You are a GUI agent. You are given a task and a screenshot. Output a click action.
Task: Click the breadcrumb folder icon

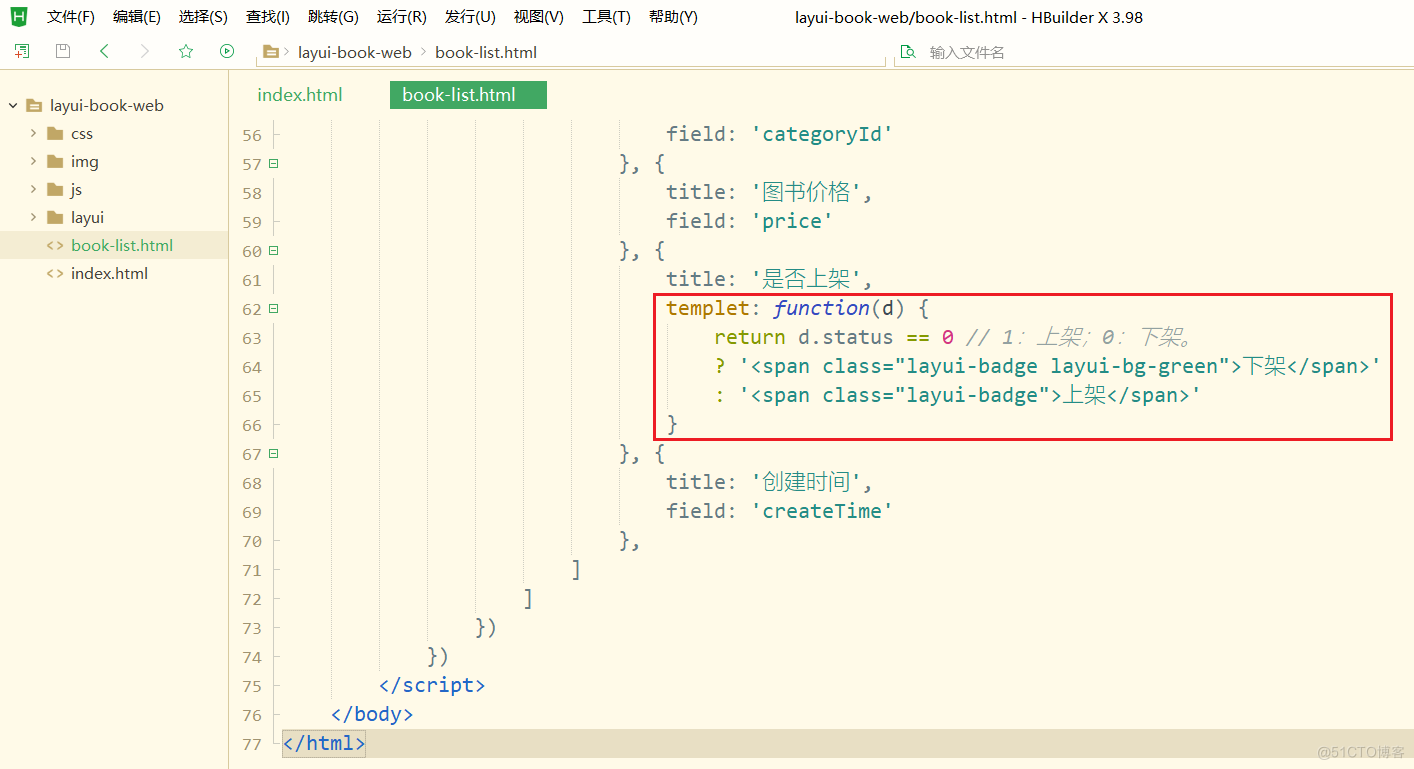click(270, 52)
